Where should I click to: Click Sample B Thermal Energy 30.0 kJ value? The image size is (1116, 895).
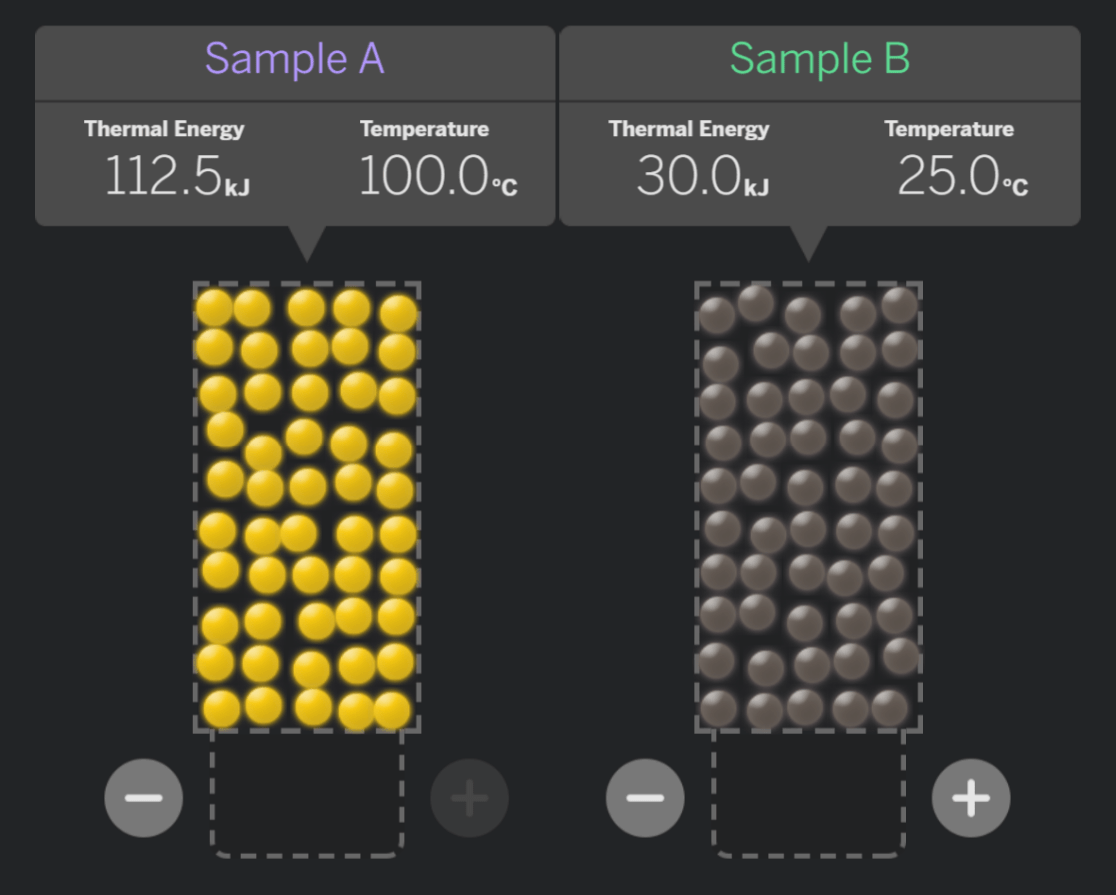702,176
